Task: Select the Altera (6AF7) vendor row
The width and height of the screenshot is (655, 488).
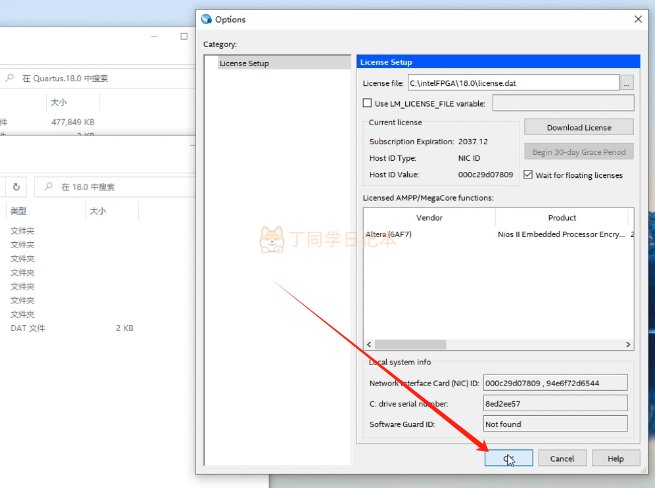Action: tap(388, 234)
